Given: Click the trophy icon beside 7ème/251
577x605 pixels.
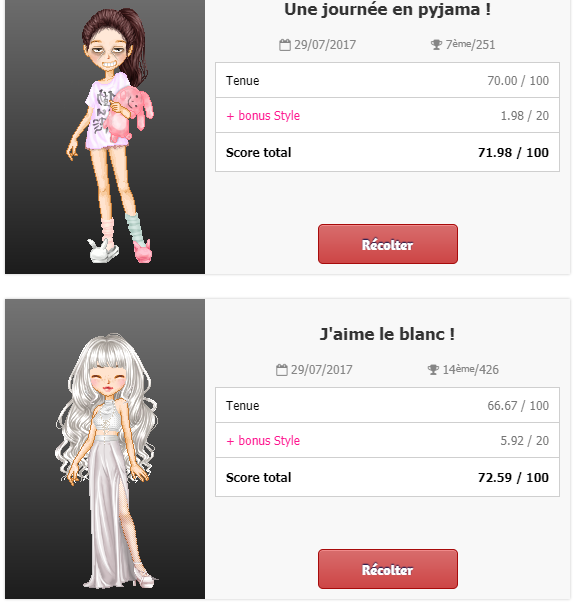Looking at the screenshot, I should point(436,45).
